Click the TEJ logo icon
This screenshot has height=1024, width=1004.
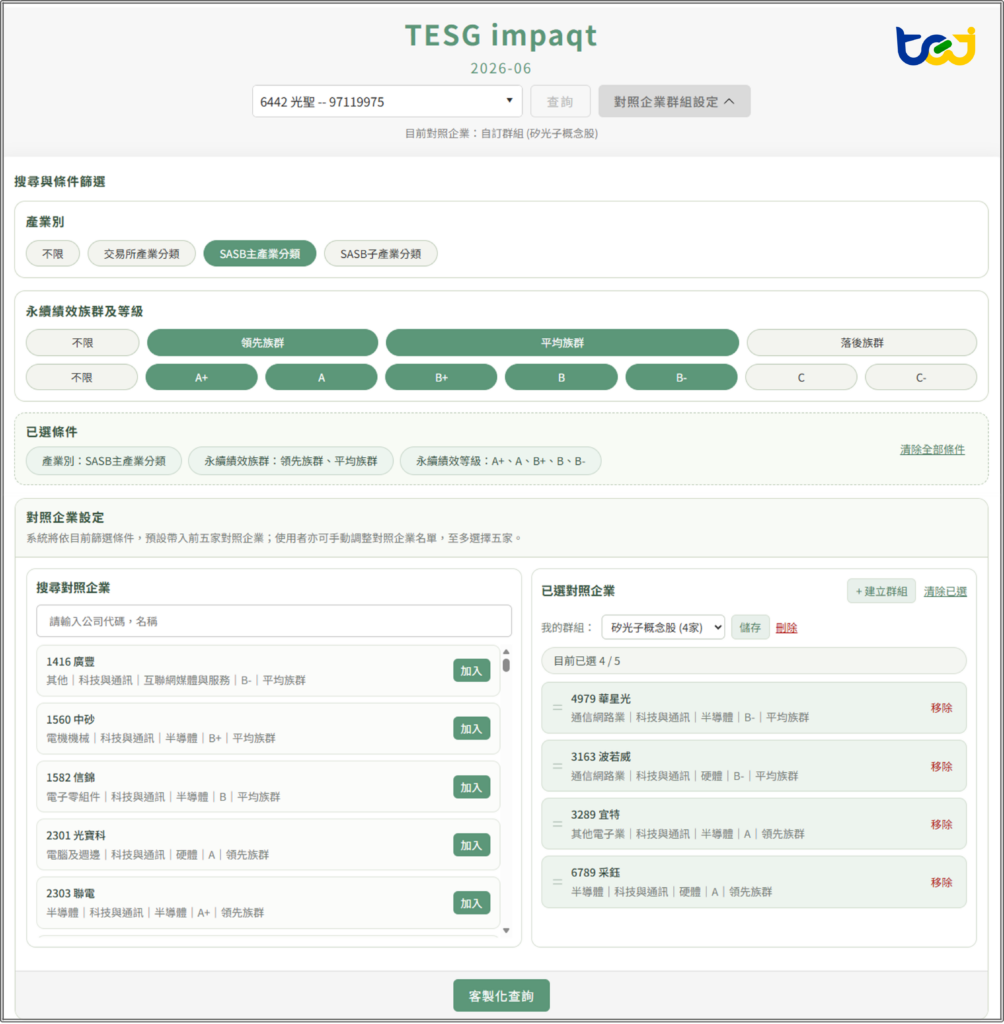pos(935,46)
